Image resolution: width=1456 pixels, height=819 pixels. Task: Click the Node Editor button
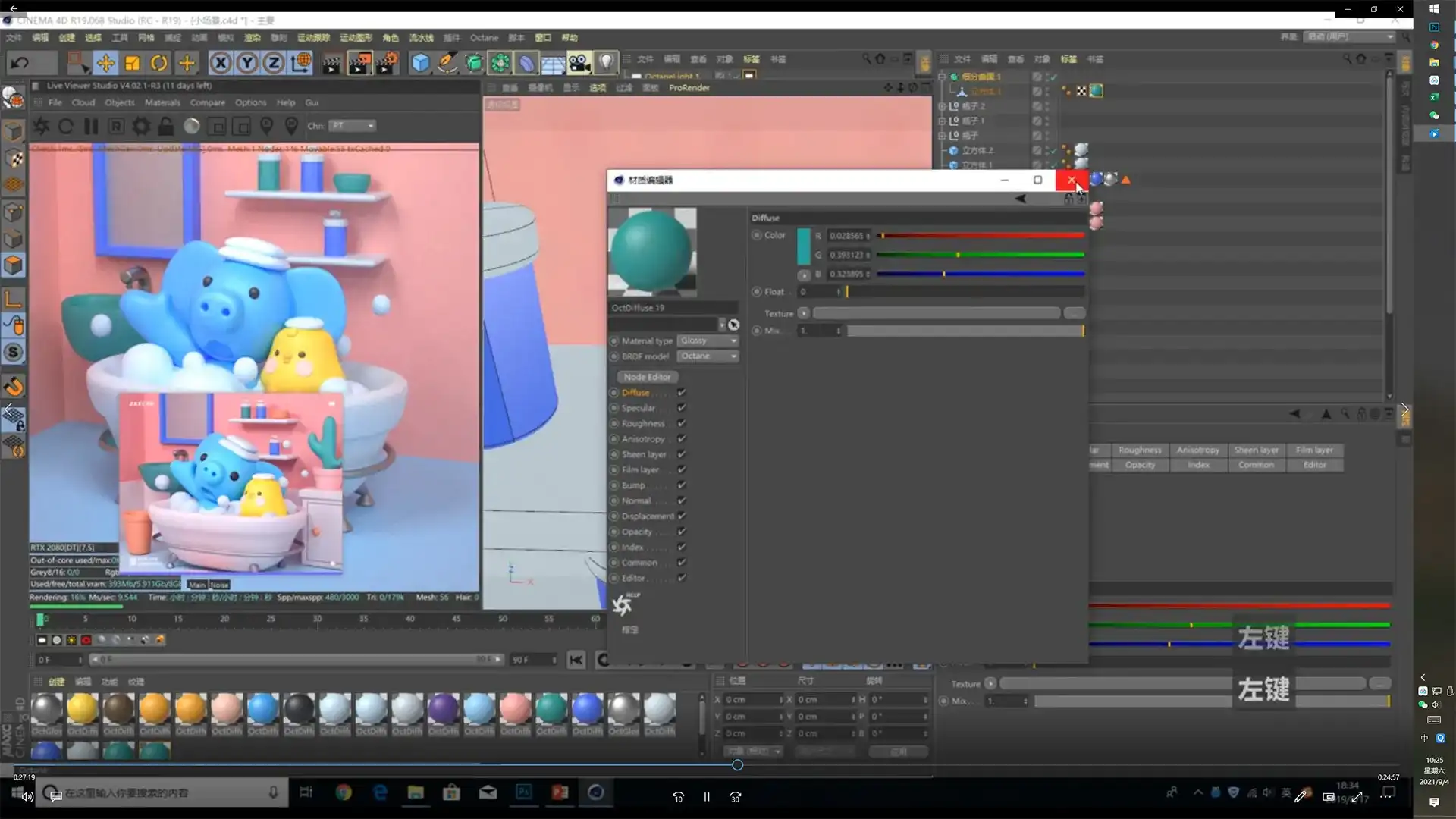(647, 377)
